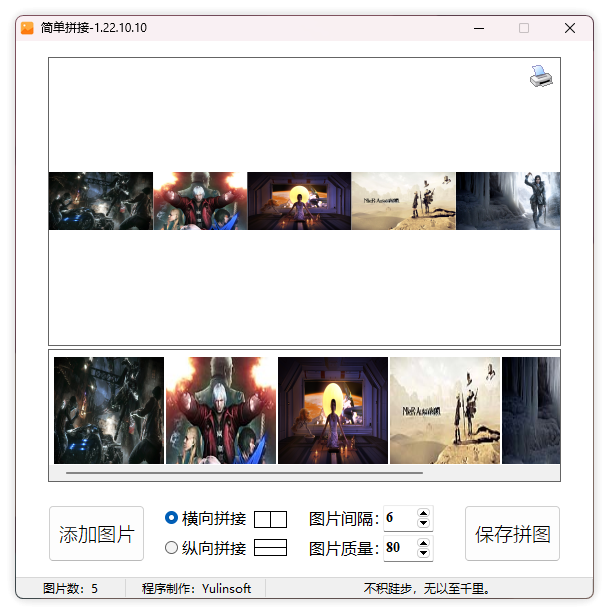Click the printer icon in preview area
The image size is (609, 614).
[541, 76]
